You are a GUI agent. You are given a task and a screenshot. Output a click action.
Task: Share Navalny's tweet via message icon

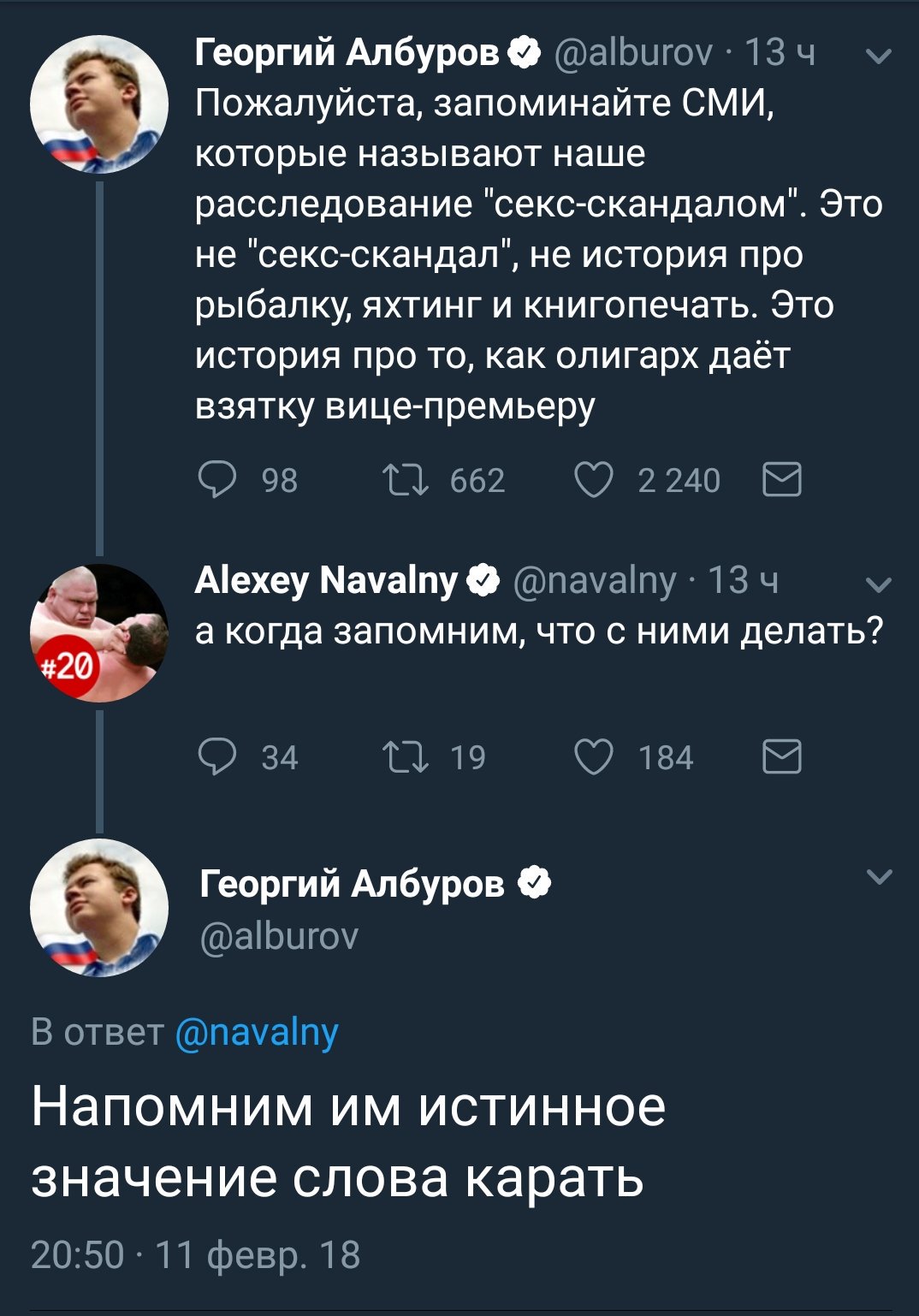781,757
